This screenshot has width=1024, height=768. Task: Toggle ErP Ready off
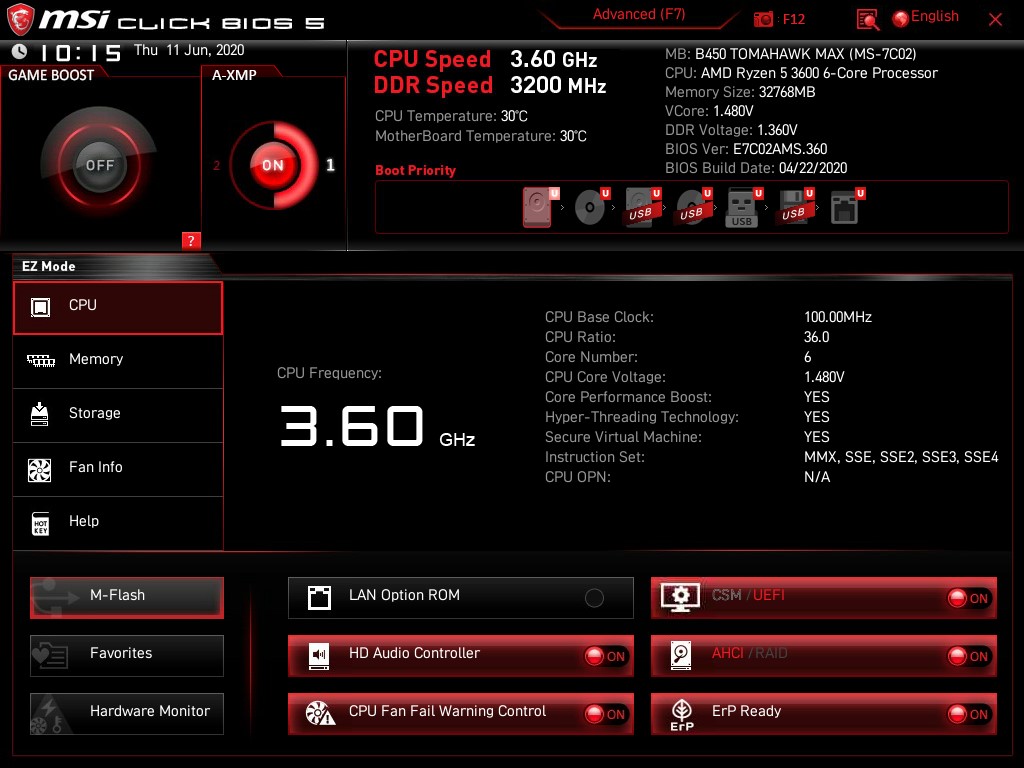(x=969, y=714)
